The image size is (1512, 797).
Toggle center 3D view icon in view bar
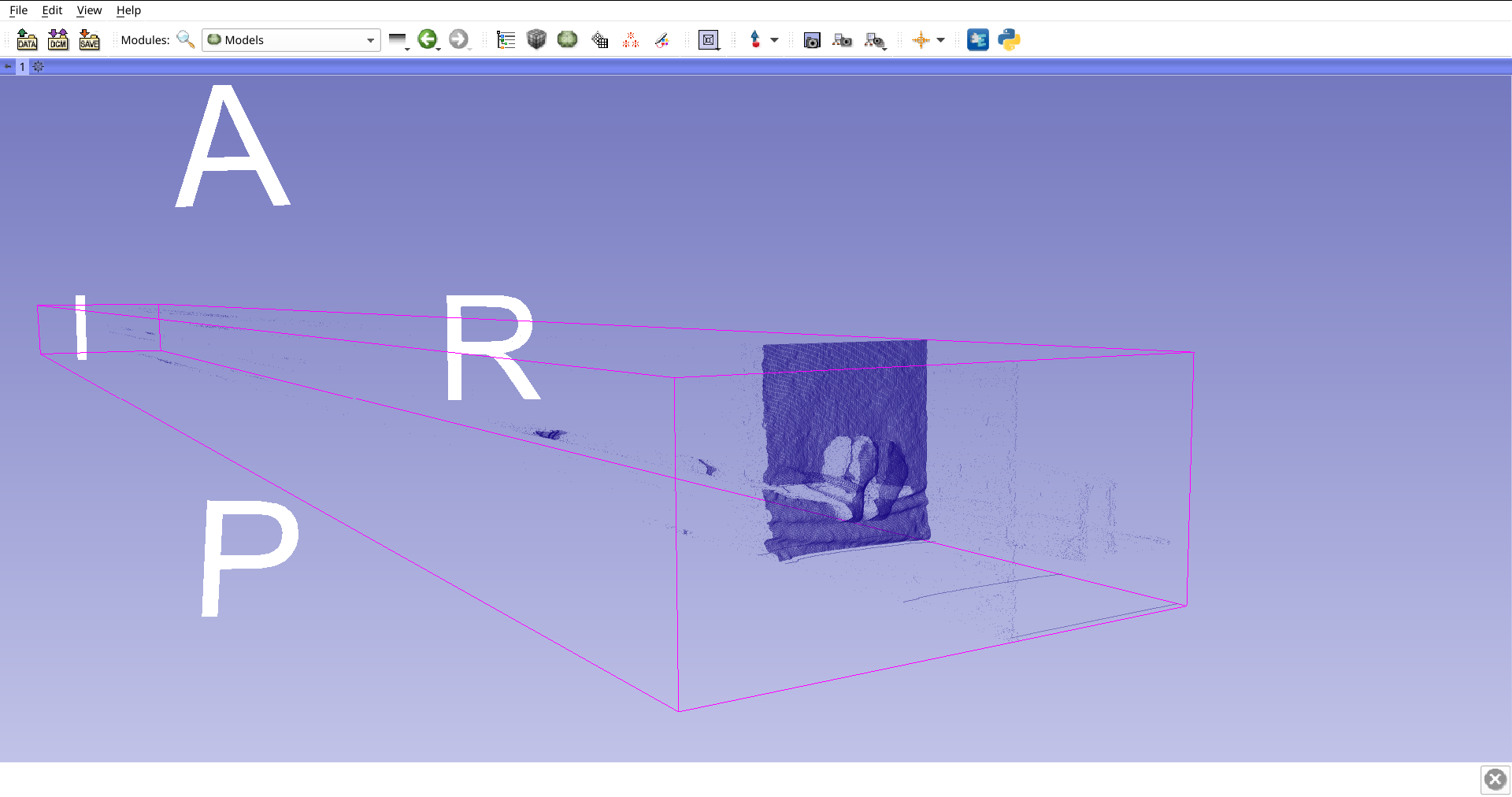(x=38, y=67)
